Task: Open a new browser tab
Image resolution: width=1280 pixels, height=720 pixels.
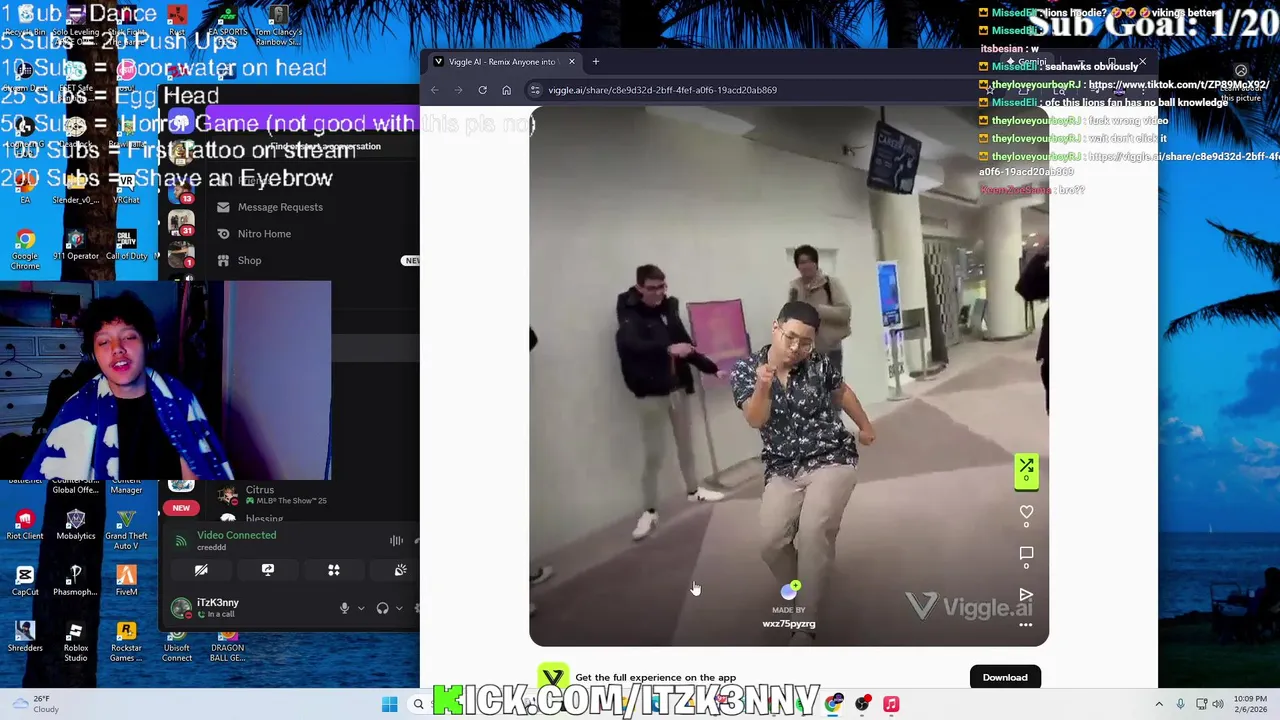Action: 595,62
